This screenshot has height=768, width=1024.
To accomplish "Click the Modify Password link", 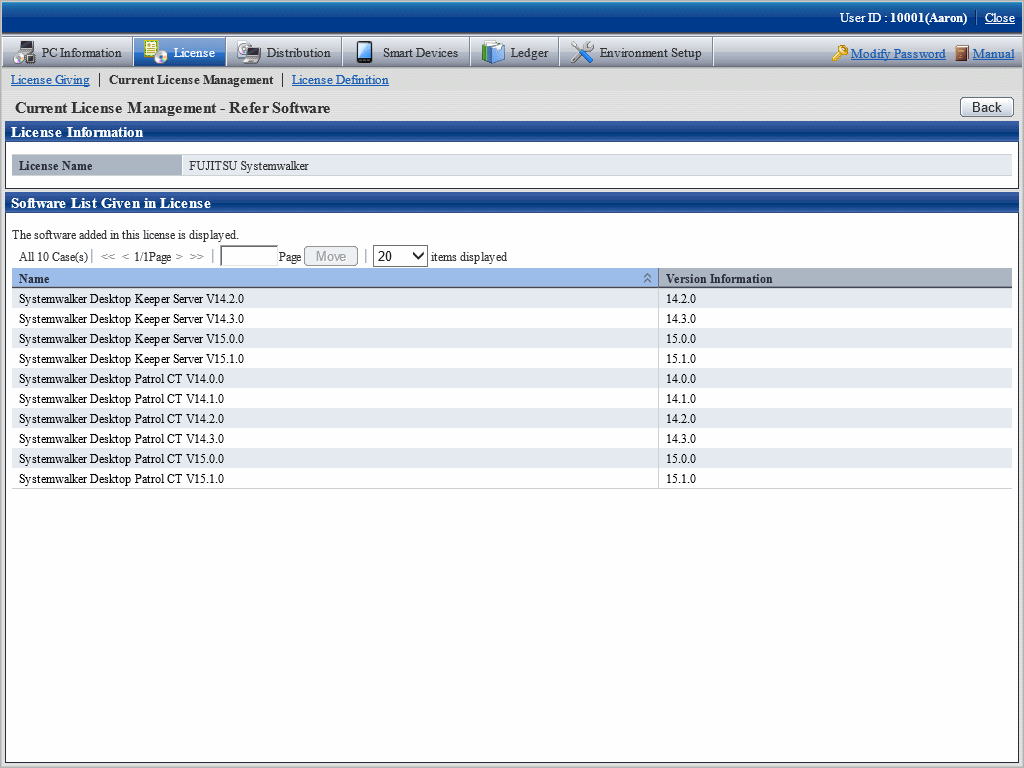I will coord(898,54).
